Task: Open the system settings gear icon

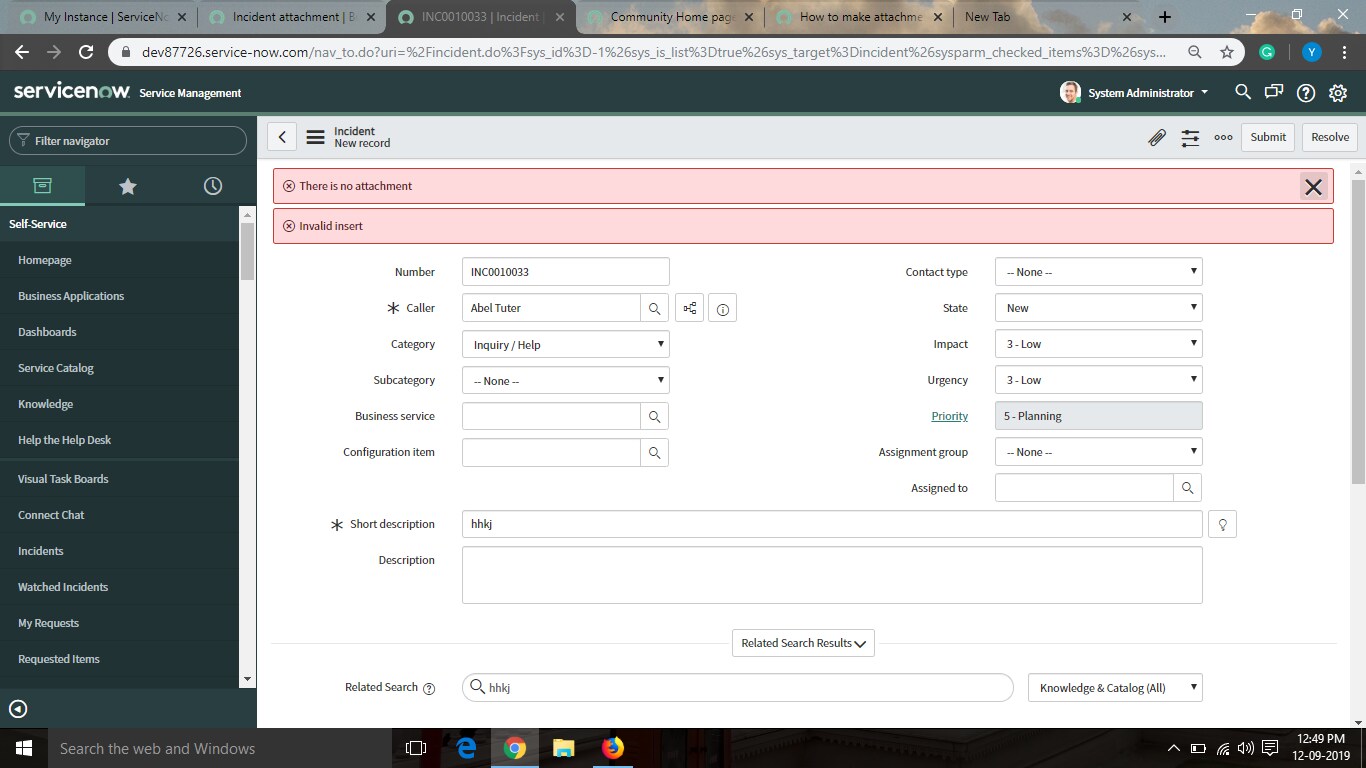Action: tap(1338, 93)
